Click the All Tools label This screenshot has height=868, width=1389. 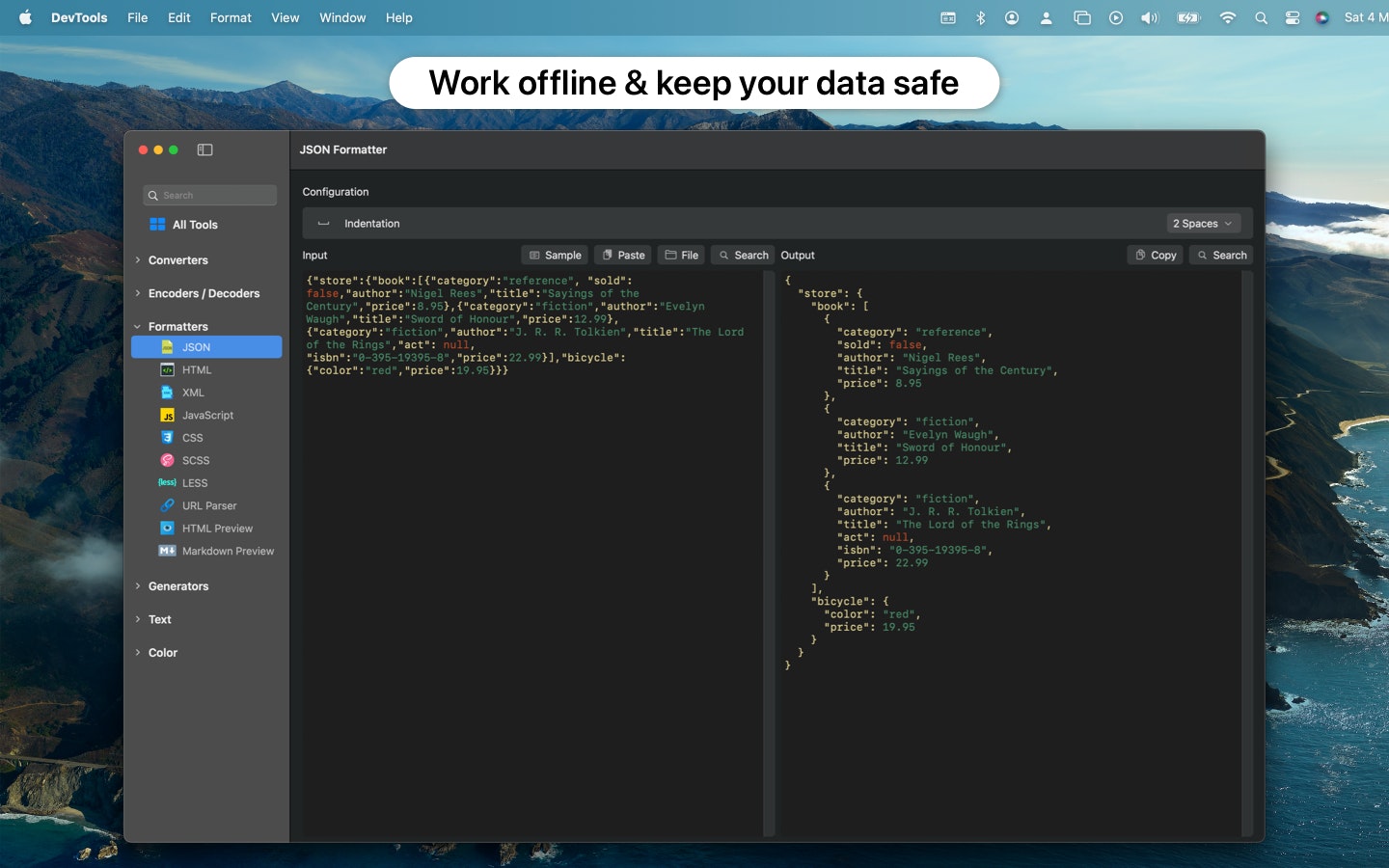tap(195, 225)
